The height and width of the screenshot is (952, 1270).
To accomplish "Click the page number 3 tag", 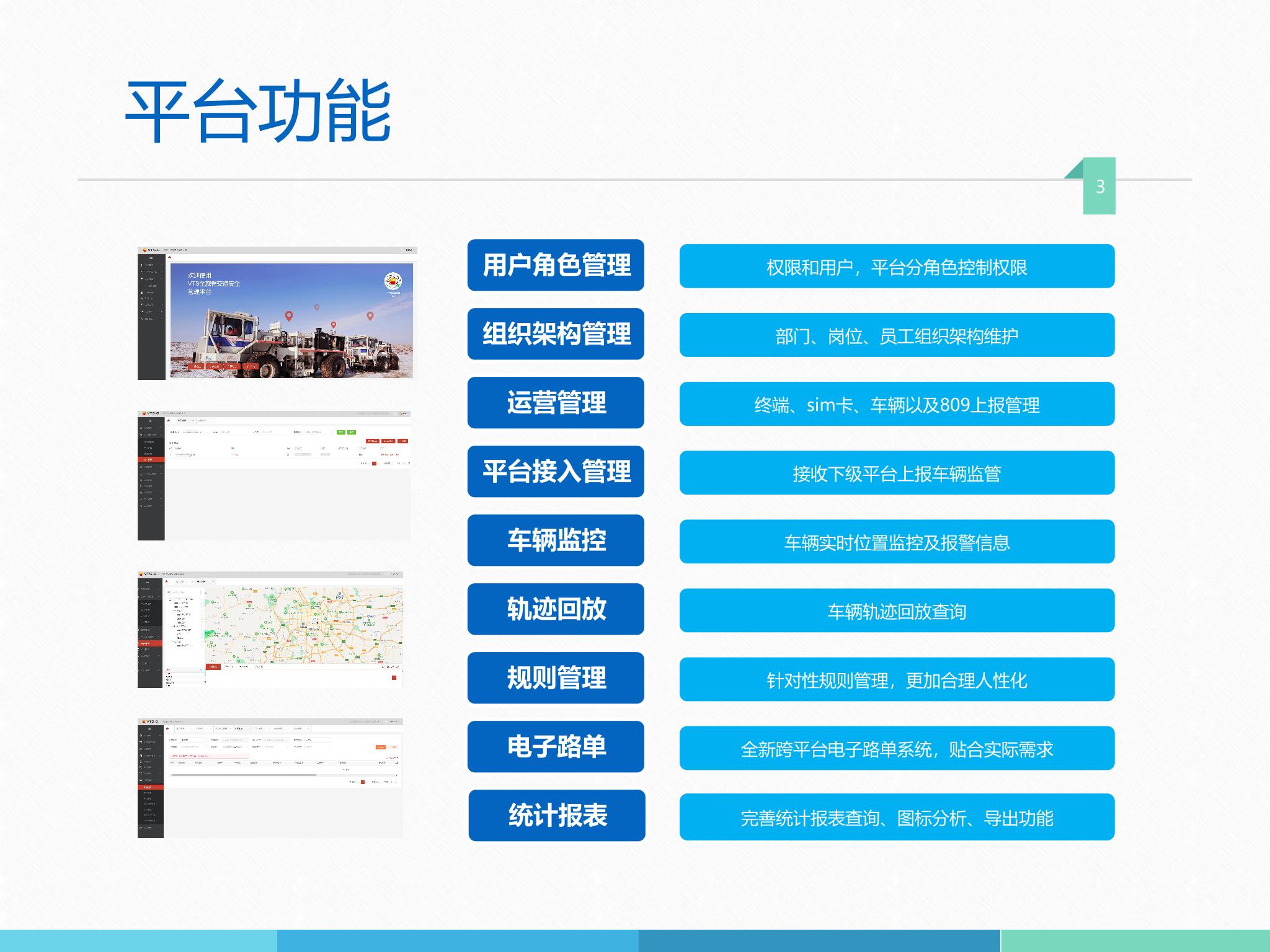I will click(x=1099, y=186).
